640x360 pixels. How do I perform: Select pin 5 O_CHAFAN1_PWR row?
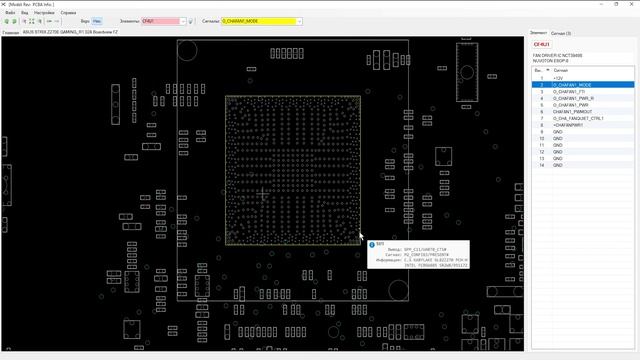tap(583, 105)
